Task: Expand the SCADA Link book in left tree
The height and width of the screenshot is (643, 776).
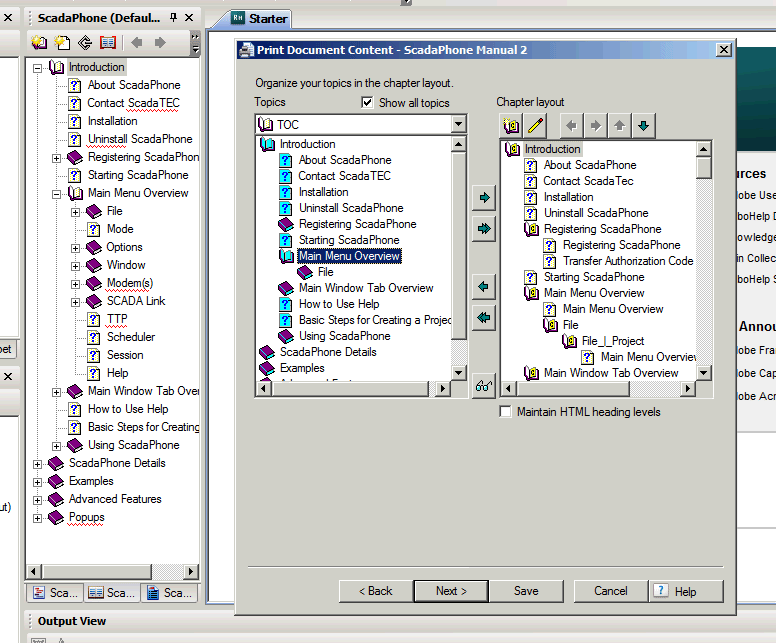Action: tap(75, 302)
